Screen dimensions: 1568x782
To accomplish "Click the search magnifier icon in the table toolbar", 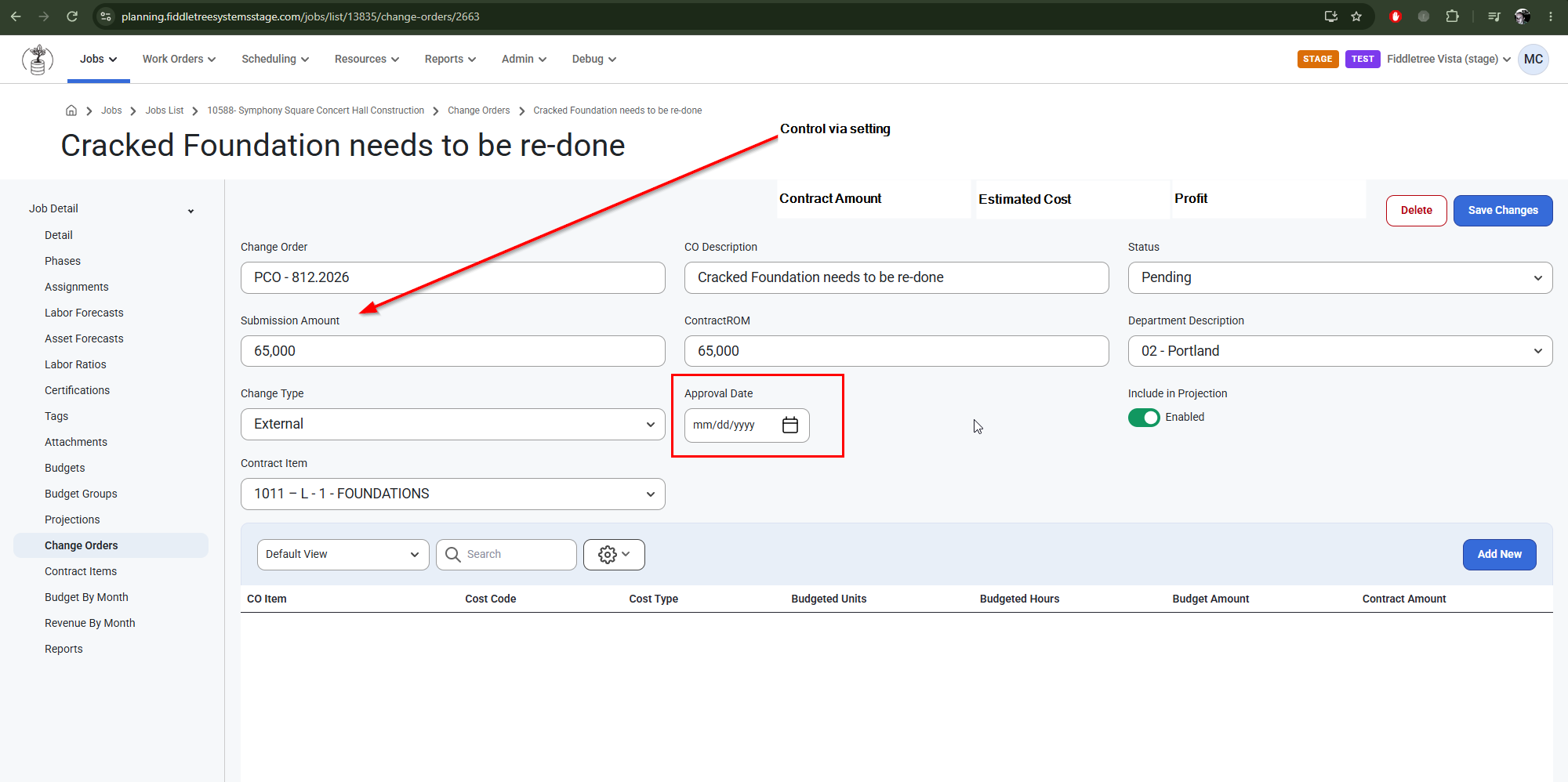I will (x=452, y=554).
